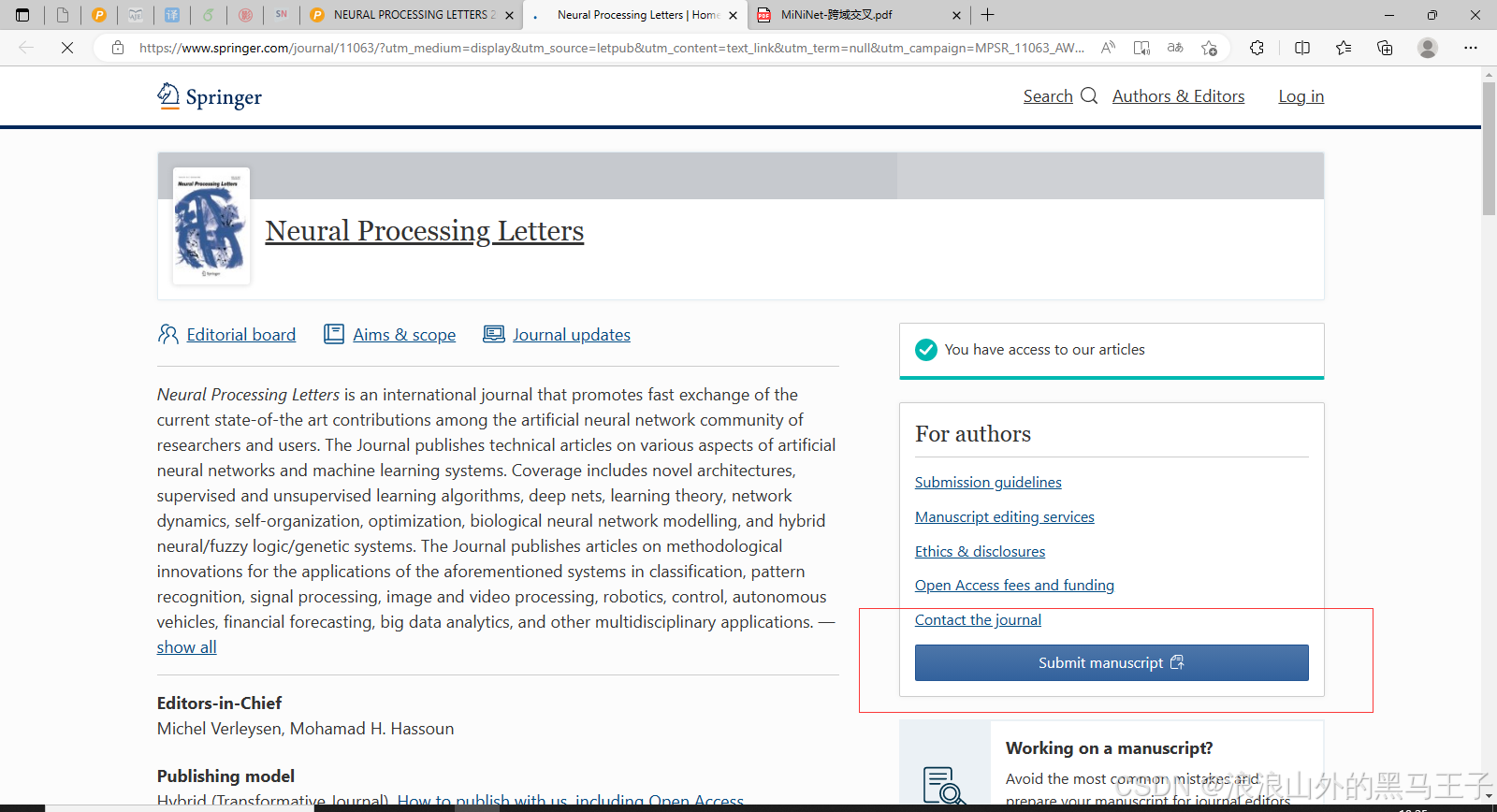The width and height of the screenshot is (1497, 812).
Task: Toggle split screen view
Action: [1302, 48]
